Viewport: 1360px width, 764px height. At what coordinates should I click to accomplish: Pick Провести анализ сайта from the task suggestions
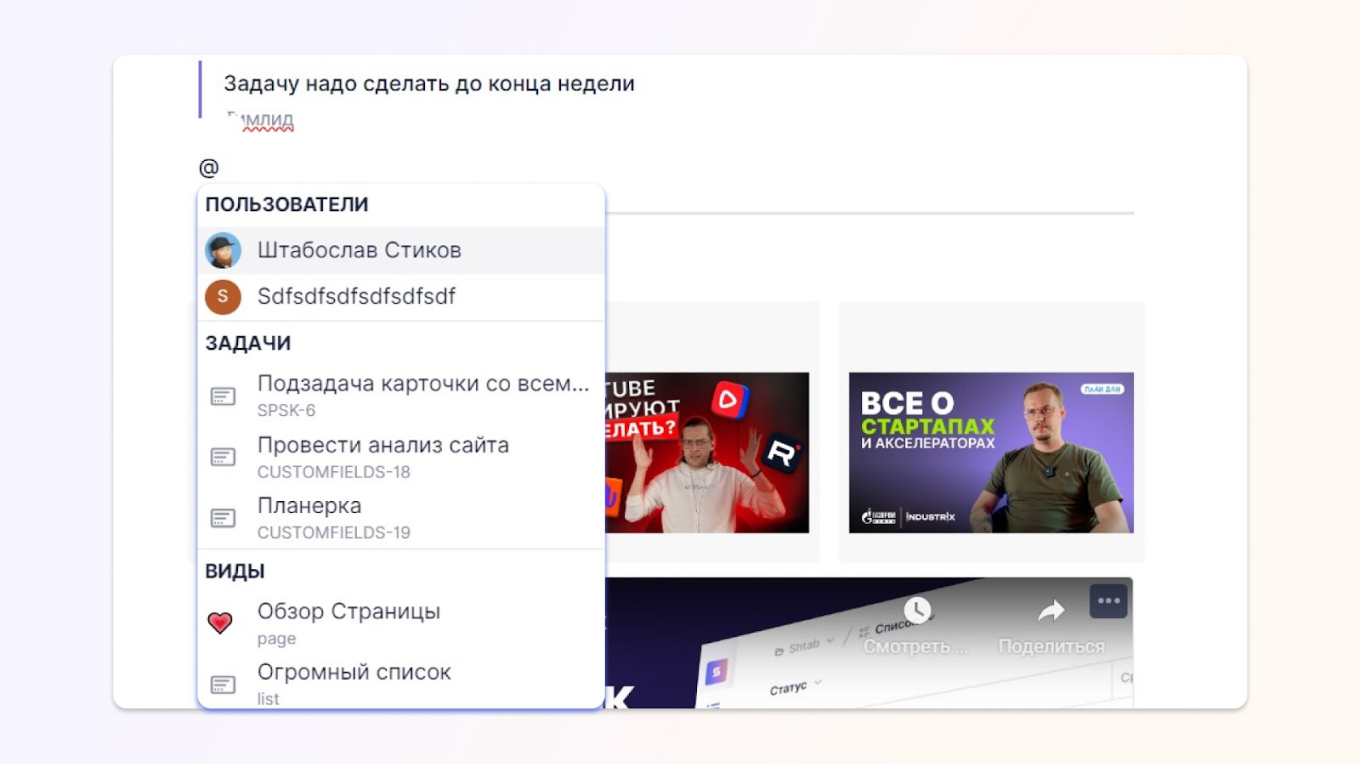pos(383,445)
